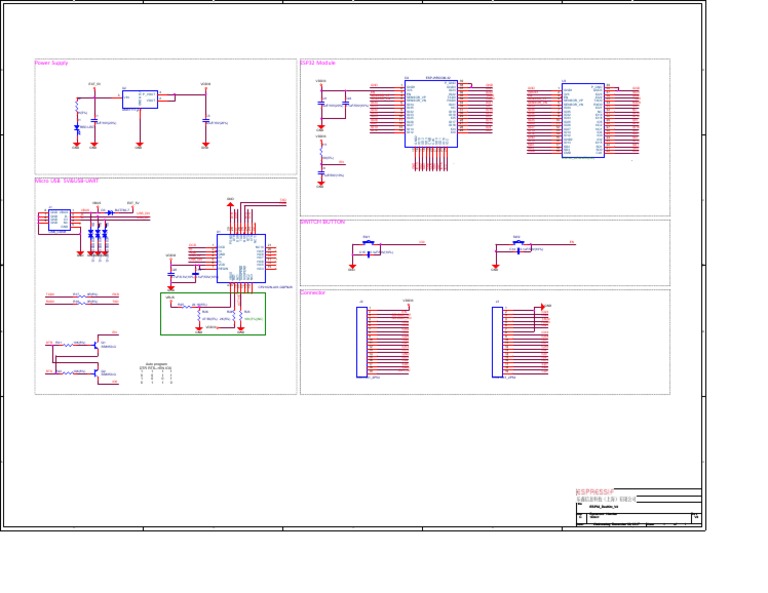This screenshot has width=768, height=593.
Task: Click the ESP32 Module section title
Action: (318, 63)
